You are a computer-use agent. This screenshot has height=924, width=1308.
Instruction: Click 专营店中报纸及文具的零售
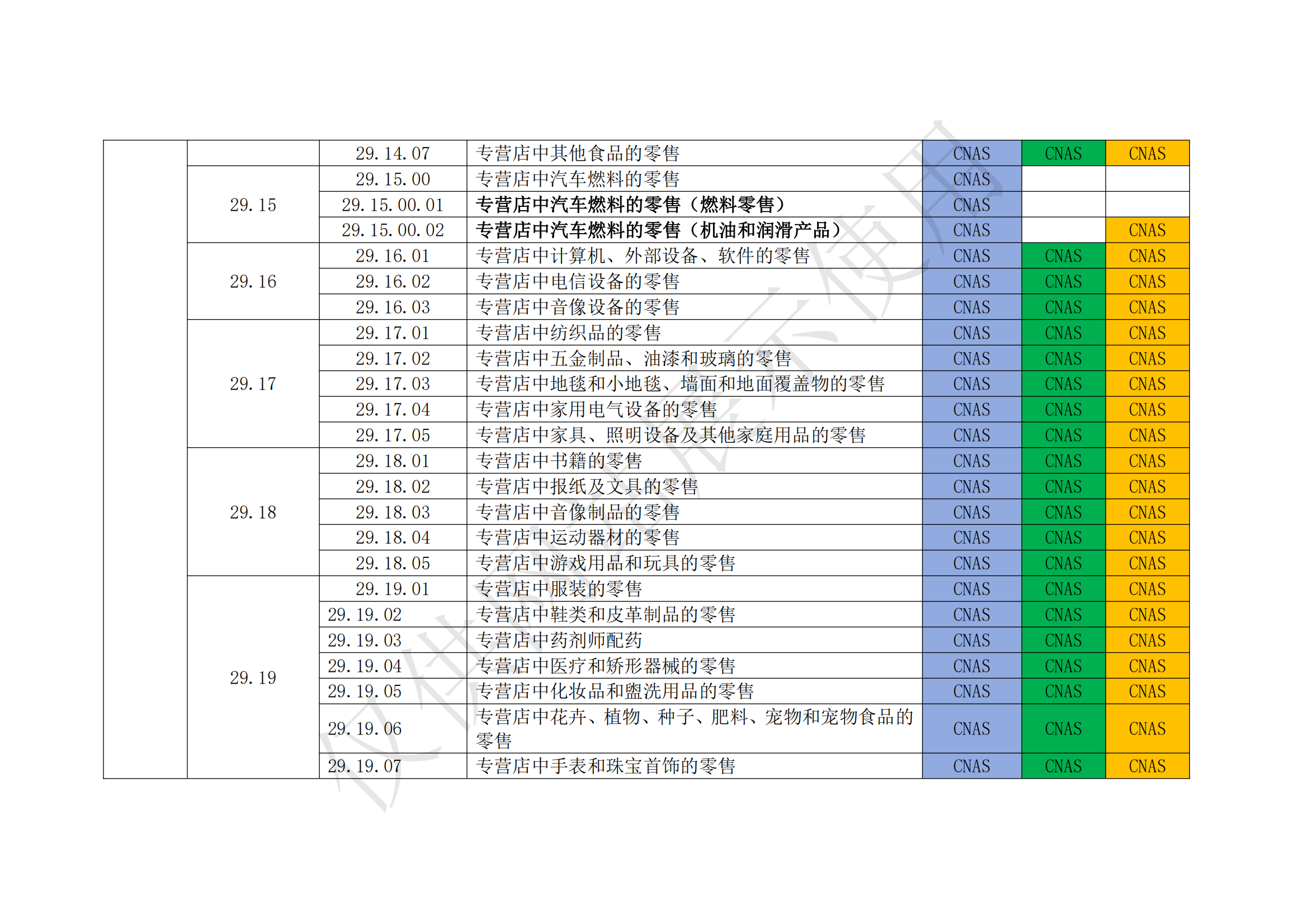[587, 486]
